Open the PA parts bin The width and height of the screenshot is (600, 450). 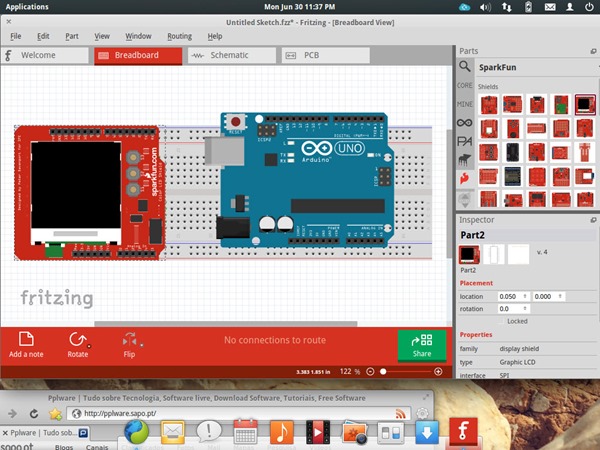[465, 142]
